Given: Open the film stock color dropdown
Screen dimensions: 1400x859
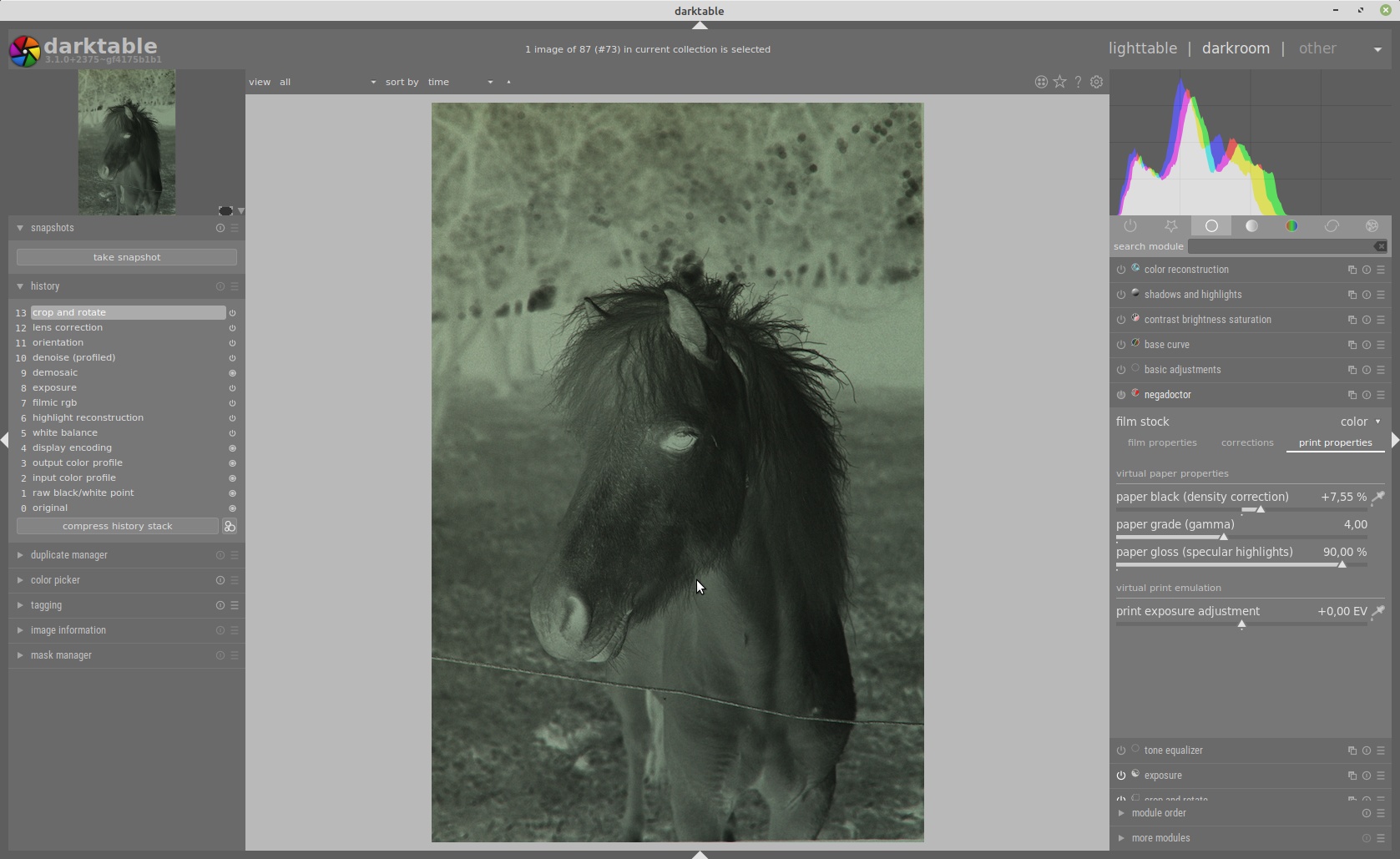Looking at the screenshot, I should pos(1360,422).
